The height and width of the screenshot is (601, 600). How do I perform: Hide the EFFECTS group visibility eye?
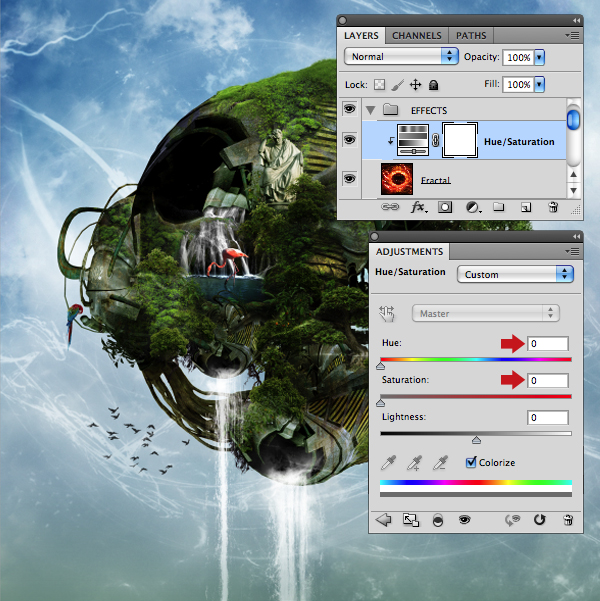coord(349,109)
